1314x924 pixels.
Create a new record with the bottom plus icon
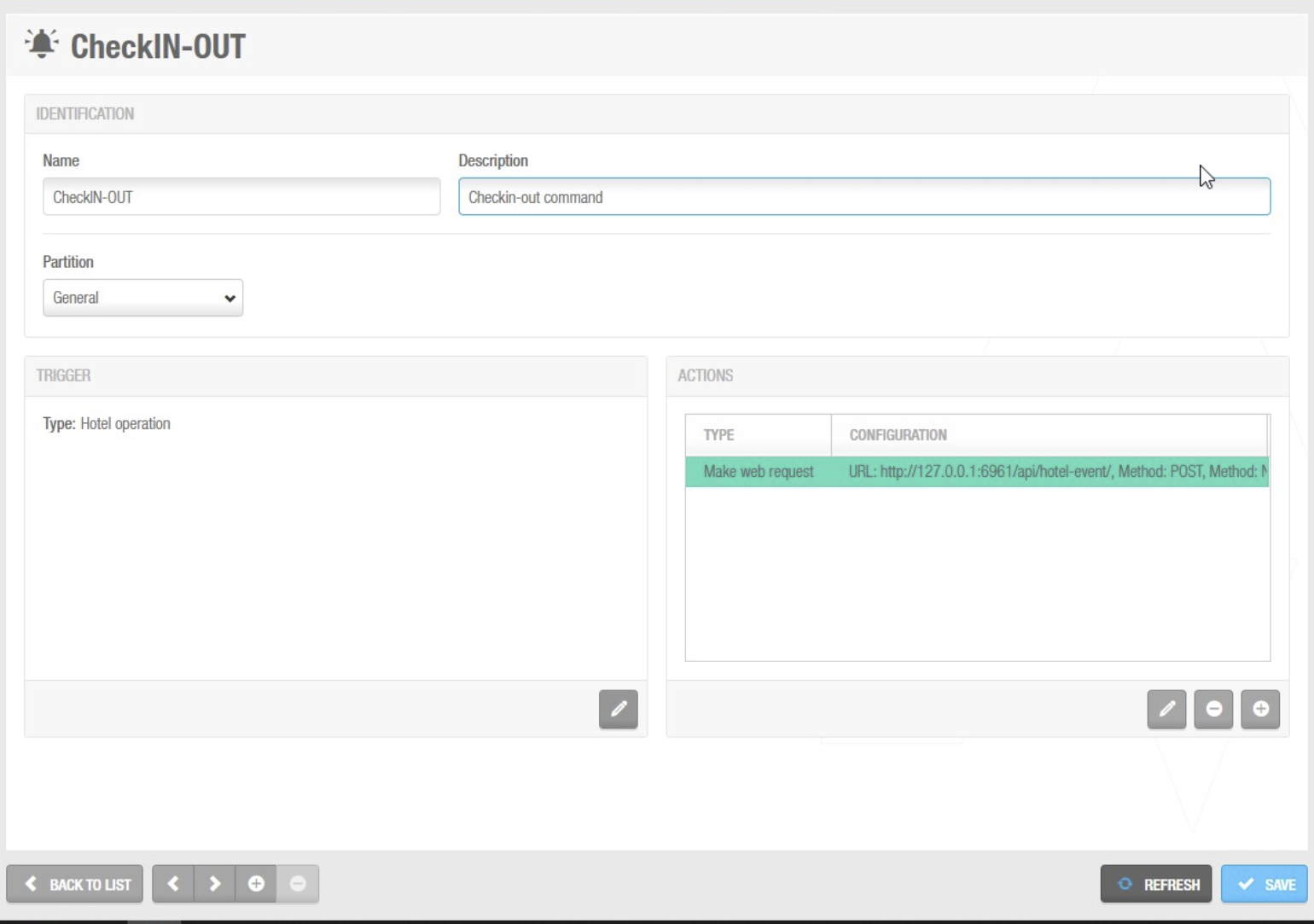256,884
